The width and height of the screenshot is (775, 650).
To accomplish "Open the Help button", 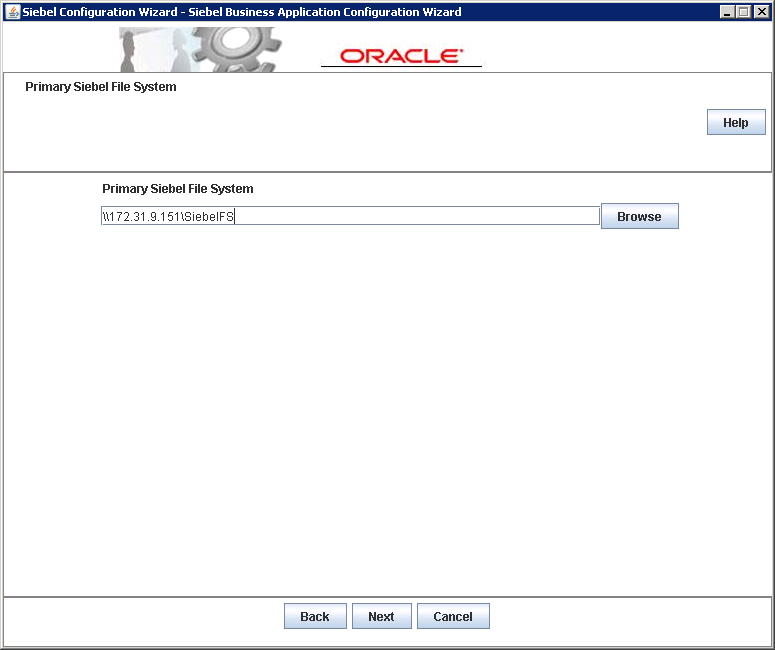I will coord(736,122).
